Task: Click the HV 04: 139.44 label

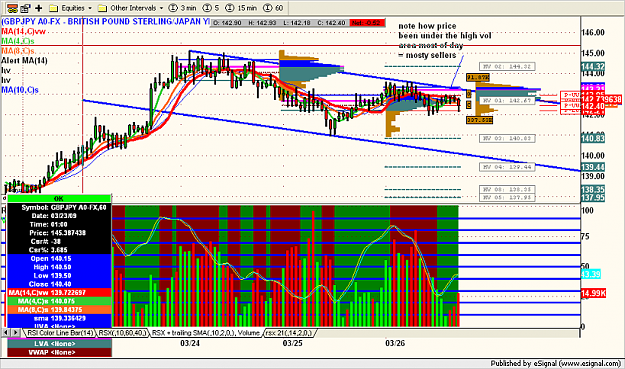Action: [x=507, y=167]
